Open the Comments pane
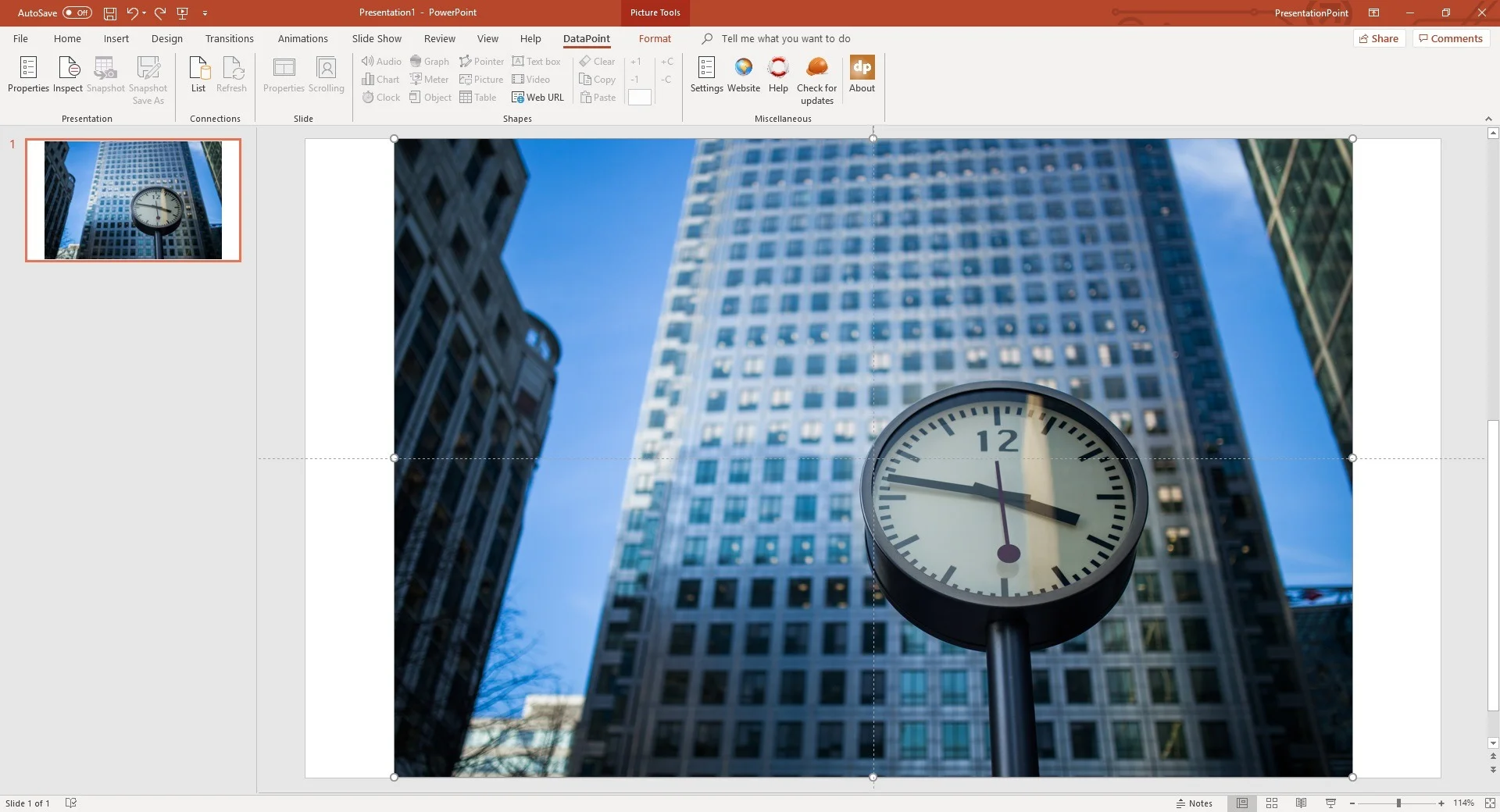 click(x=1450, y=39)
